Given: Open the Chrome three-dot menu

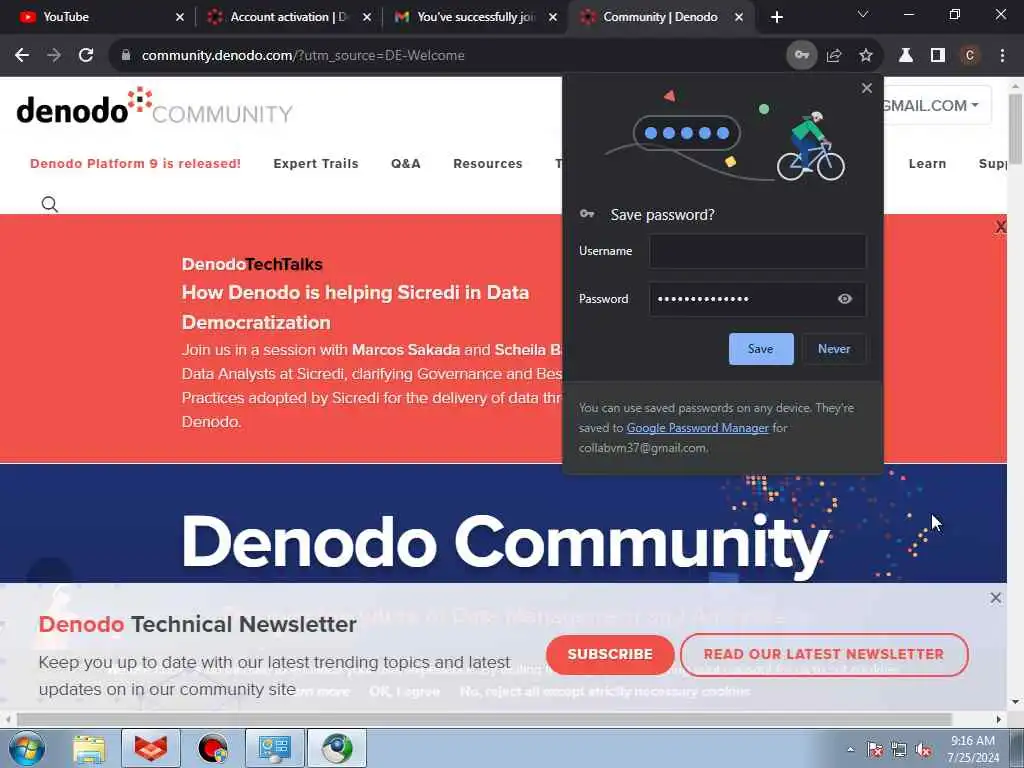Looking at the screenshot, I should point(1002,56).
